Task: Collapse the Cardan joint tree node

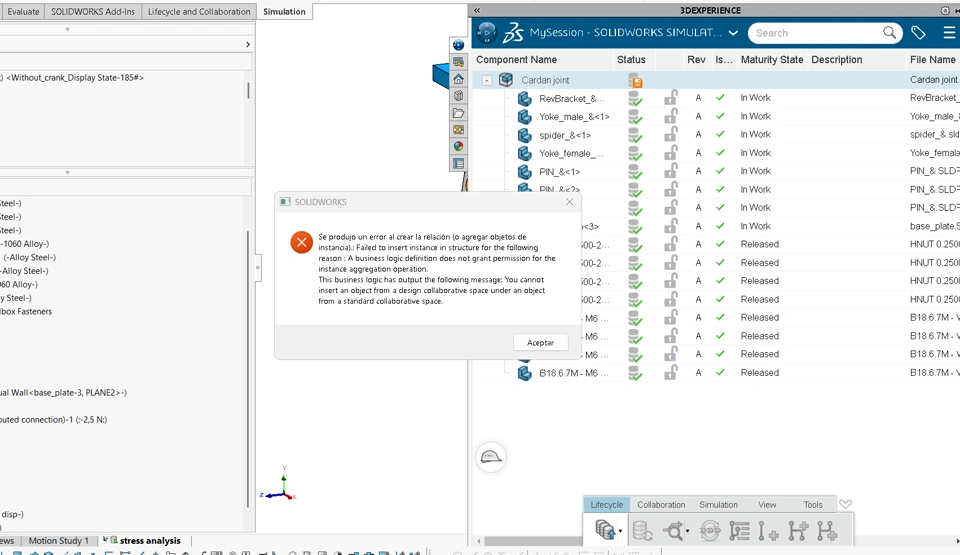Action: tap(487, 80)
